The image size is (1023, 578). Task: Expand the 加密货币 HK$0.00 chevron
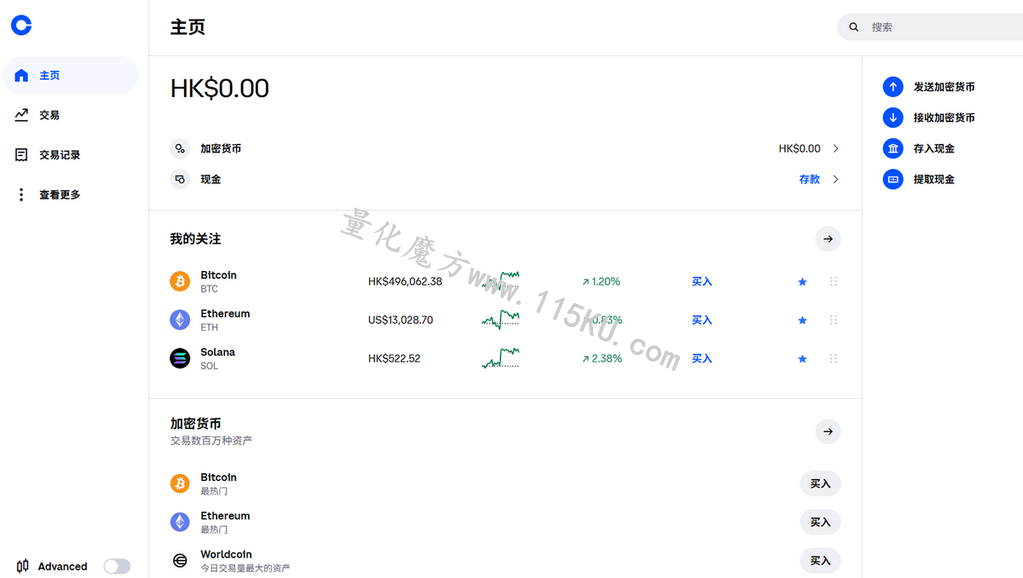tap(836, 149)
